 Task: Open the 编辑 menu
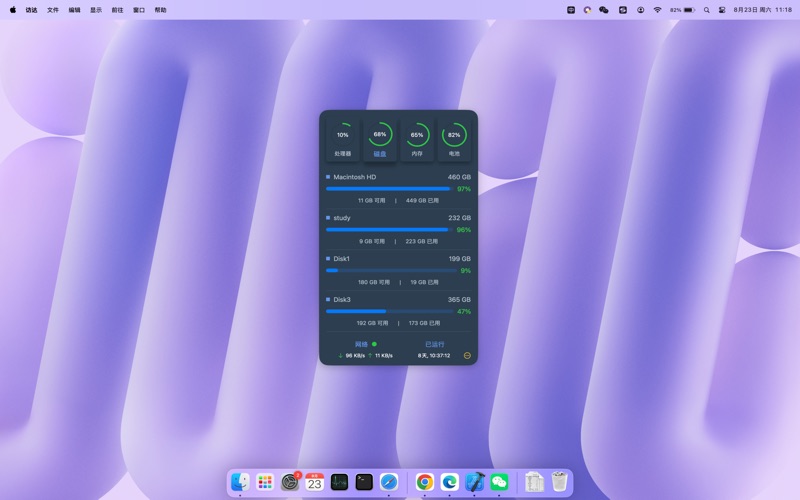point(74,10)
